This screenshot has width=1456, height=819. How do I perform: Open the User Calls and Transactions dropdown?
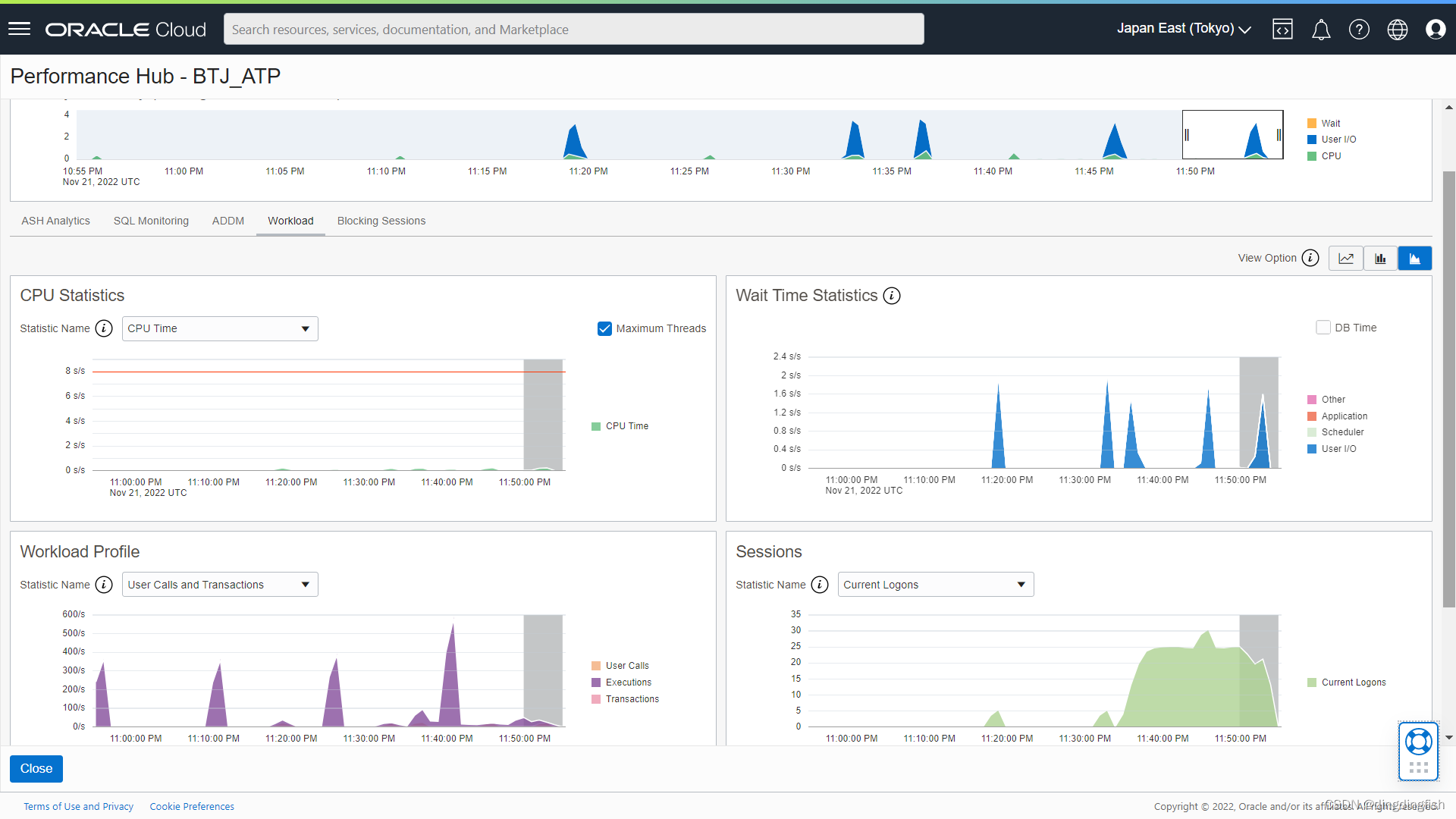220,585
